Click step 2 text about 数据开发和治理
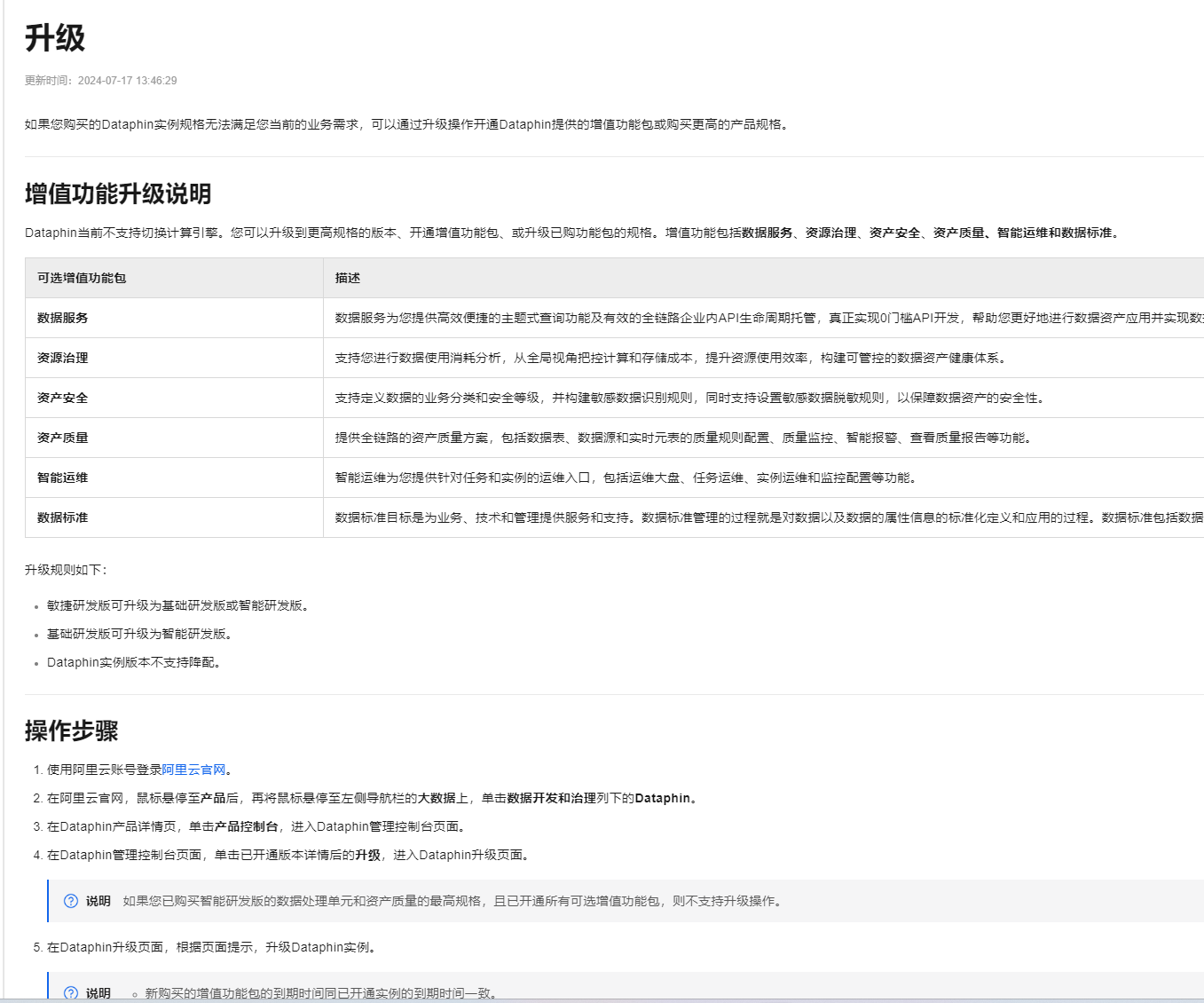 tap(374, 798)
